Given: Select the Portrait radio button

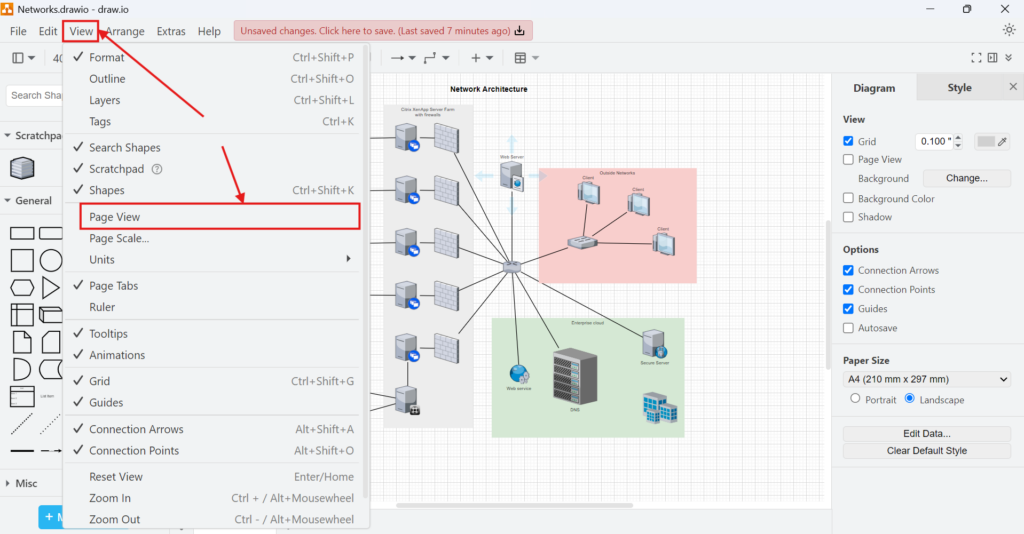Looking at the screenshot, I should tap(855, 399).
